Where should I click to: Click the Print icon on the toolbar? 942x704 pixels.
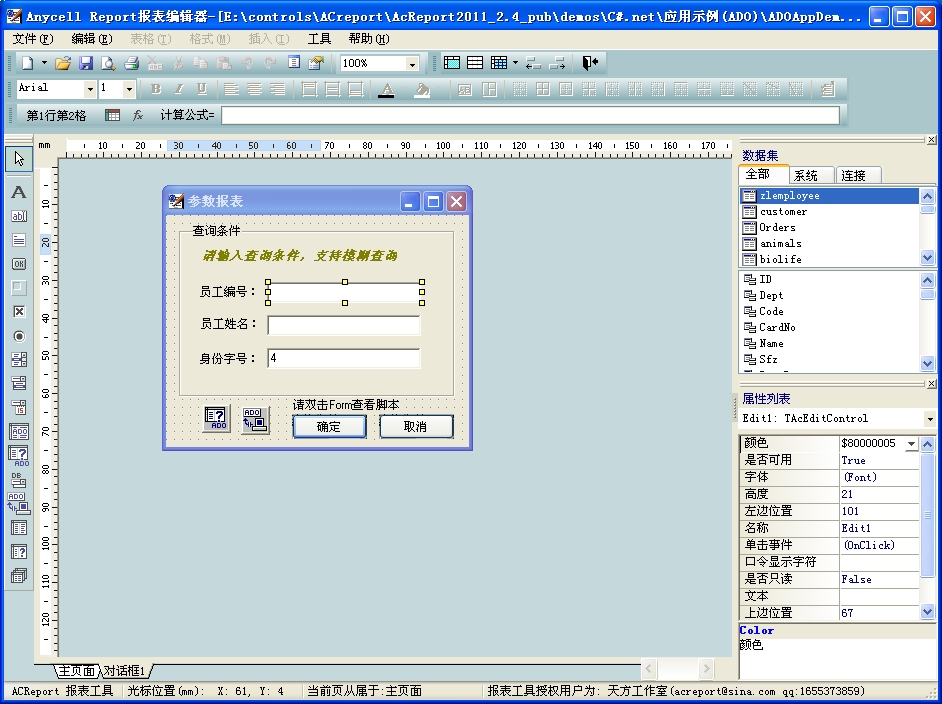[x=132, y=63]
